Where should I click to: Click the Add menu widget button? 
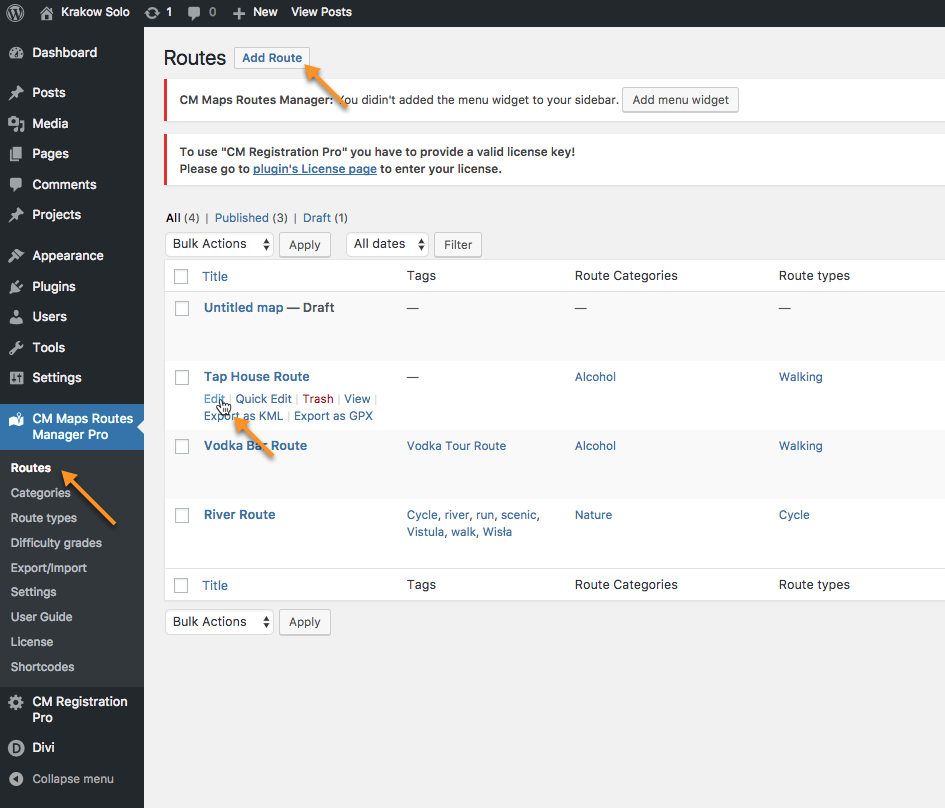680,100
